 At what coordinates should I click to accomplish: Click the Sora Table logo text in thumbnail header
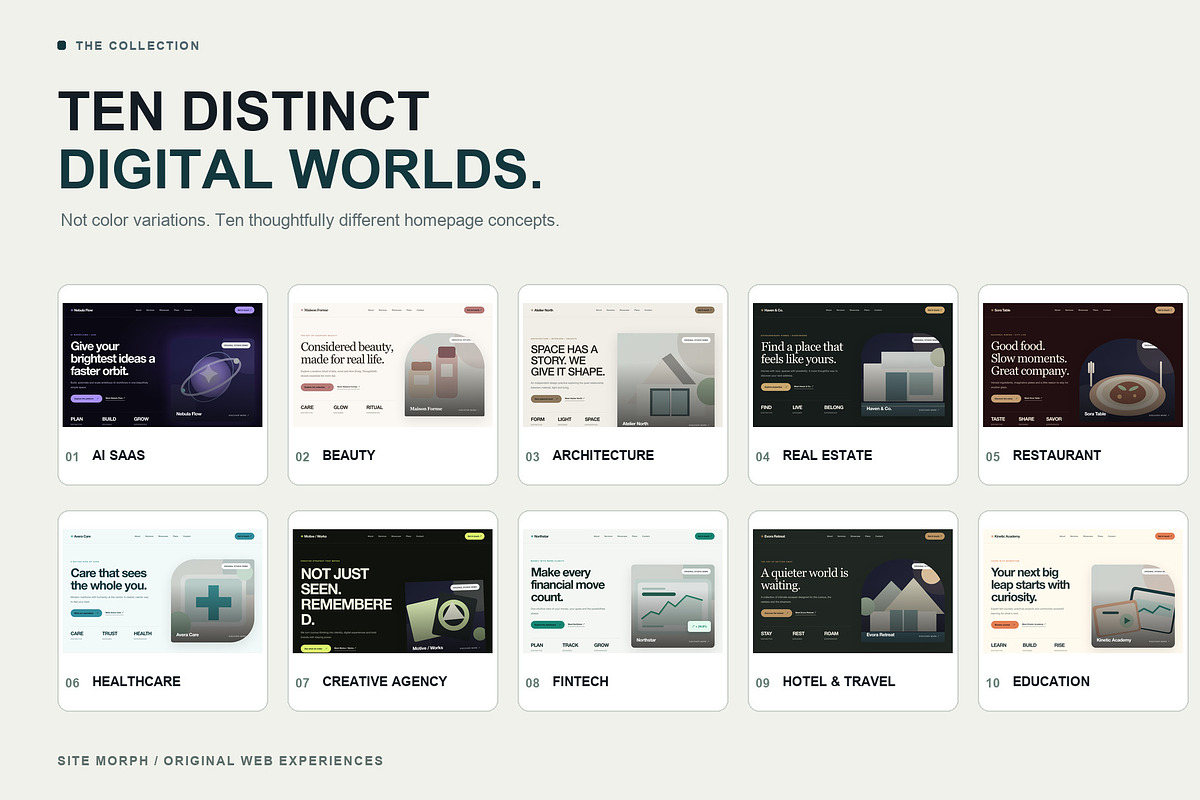click(1001, 311)
